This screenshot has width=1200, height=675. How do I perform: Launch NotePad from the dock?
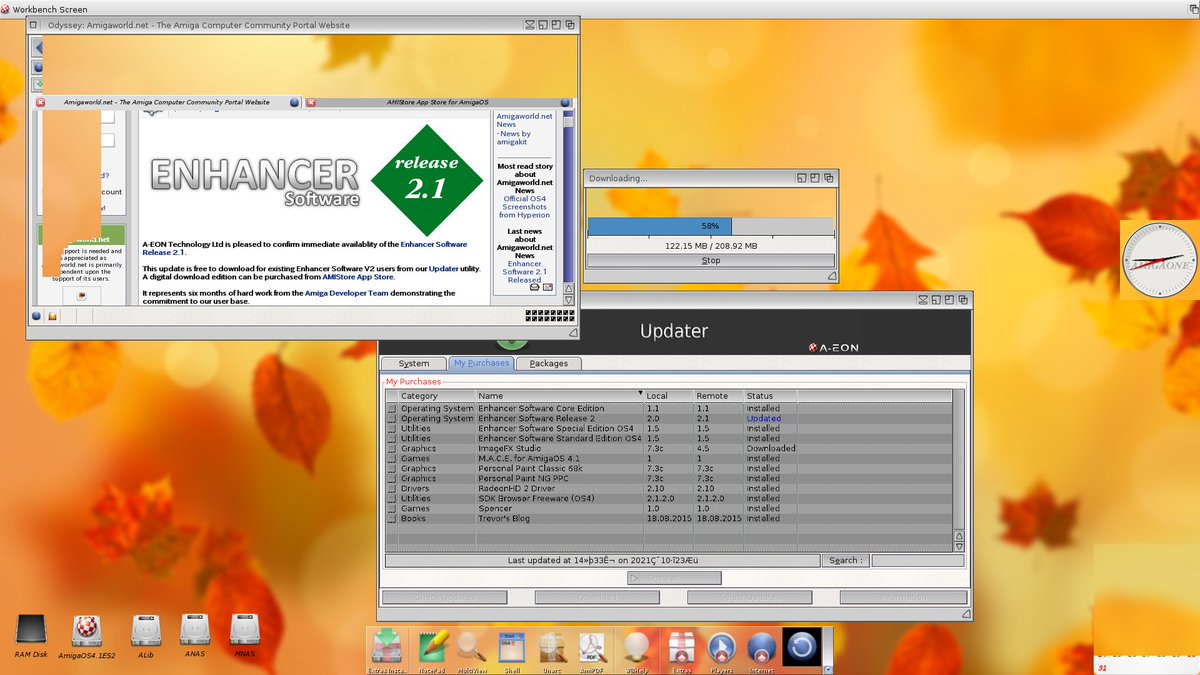click(x=432, y=651)
